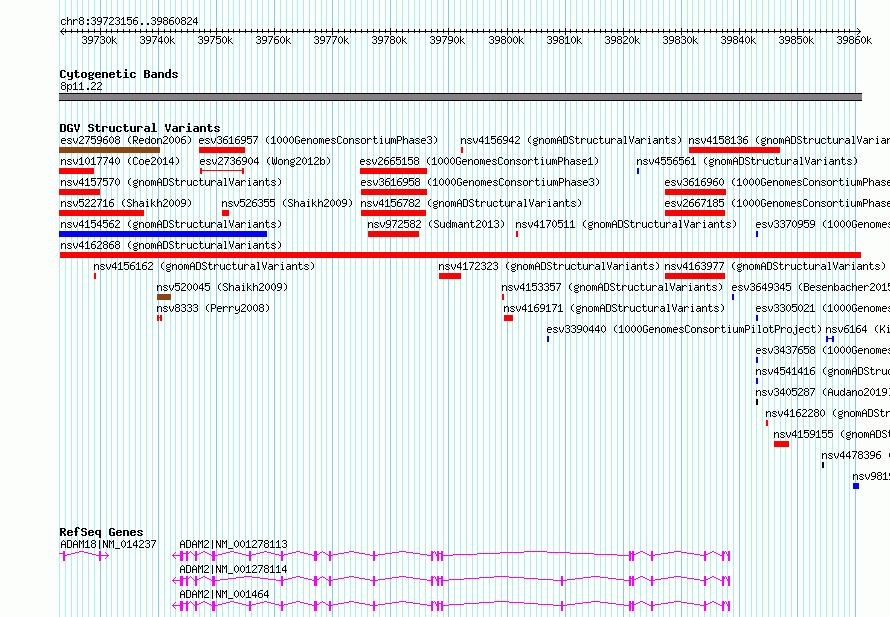890x617 pixels.
Task: Open the RefSeq Genes track title
Action: [x=101, y=532]
